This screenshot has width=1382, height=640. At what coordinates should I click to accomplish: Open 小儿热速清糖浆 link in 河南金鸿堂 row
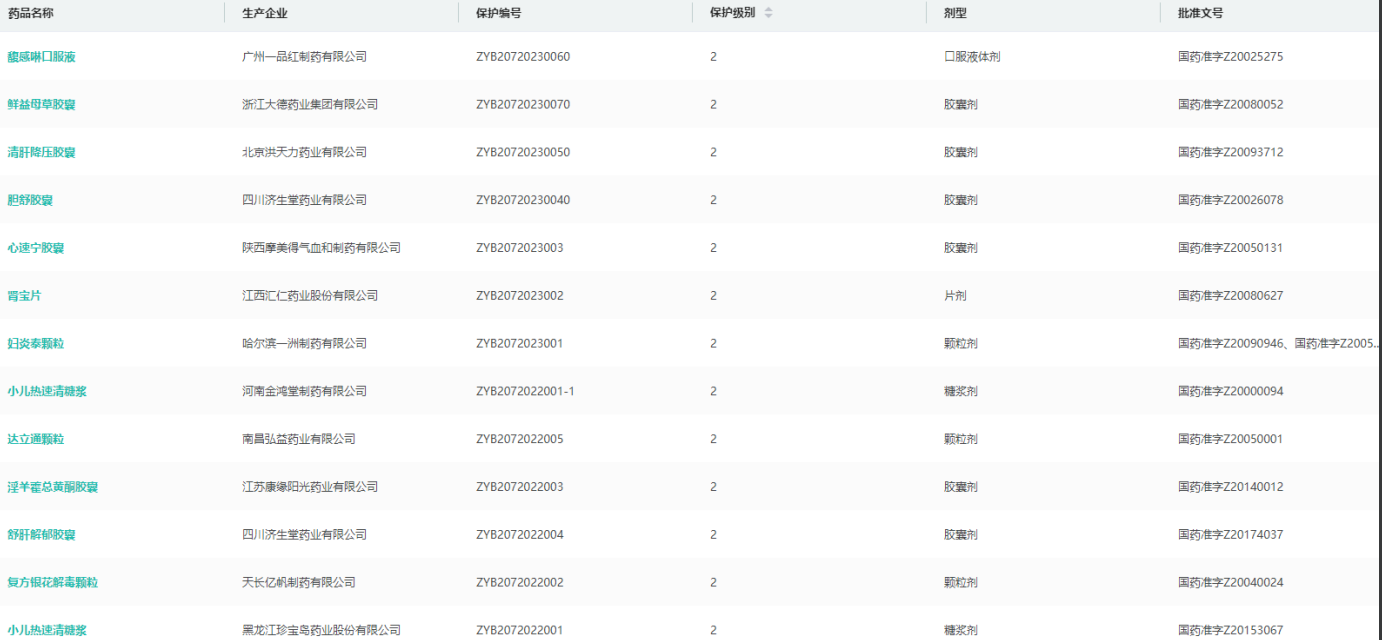(47, 391)
